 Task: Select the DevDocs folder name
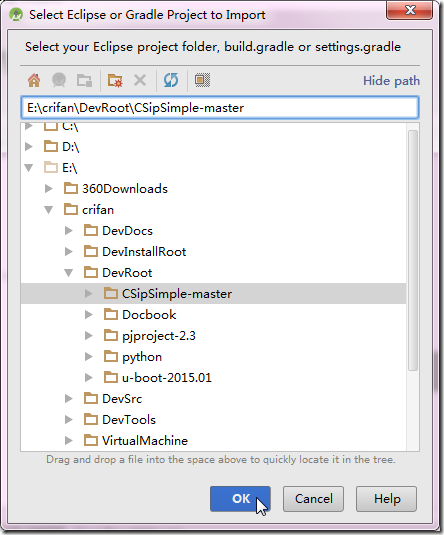(x=127, y=231)
